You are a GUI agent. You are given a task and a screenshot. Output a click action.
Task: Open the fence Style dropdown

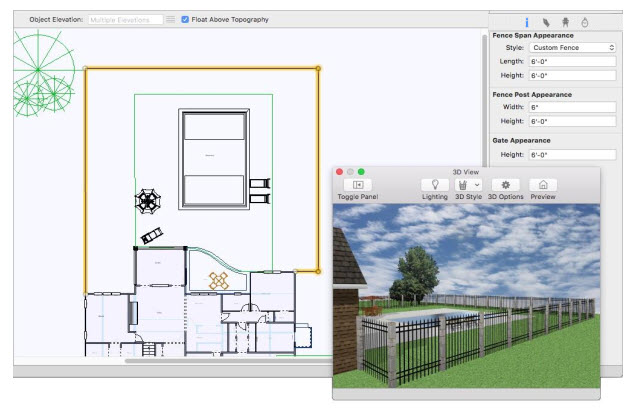(x=573, y=48)
